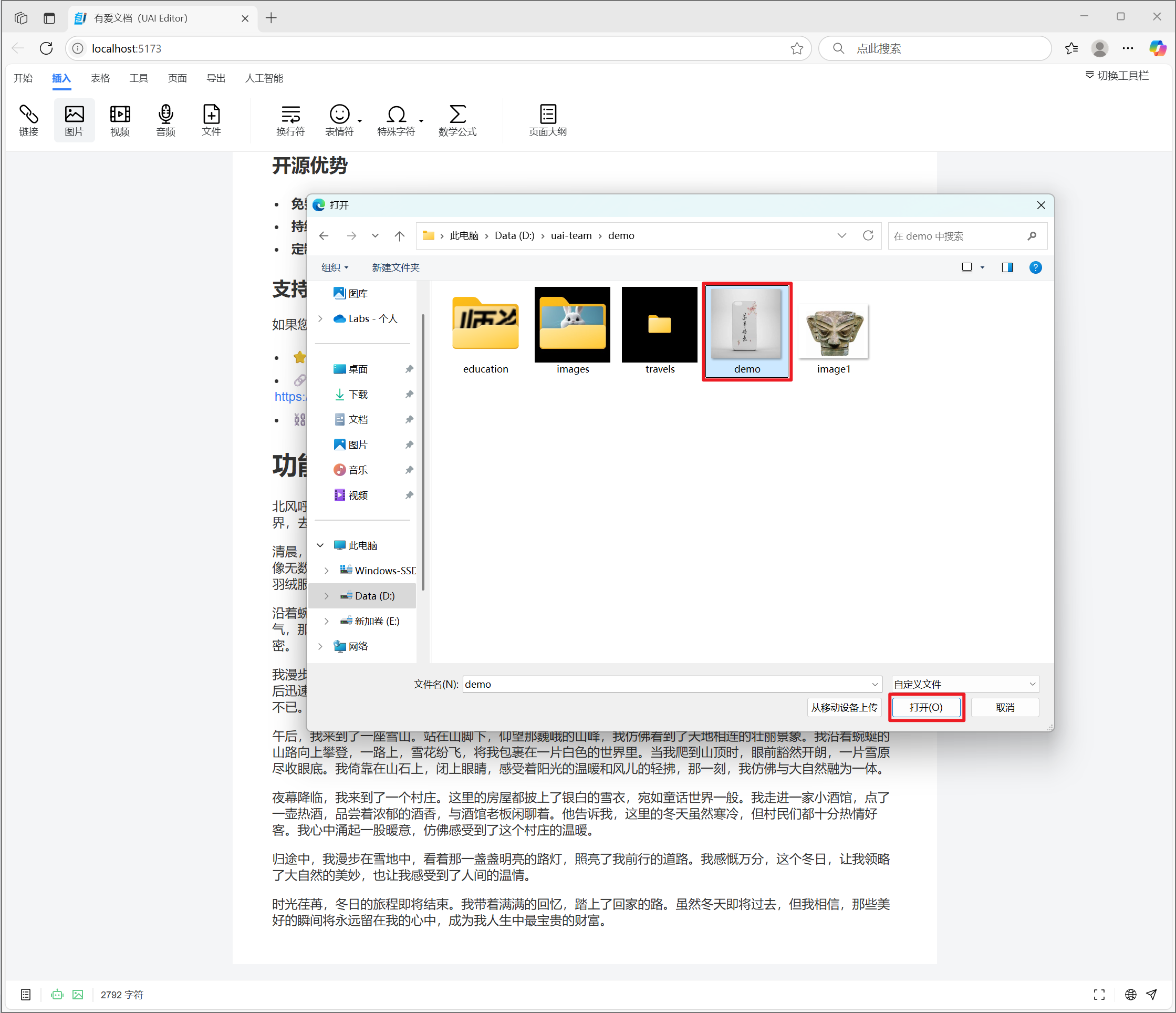Toggle 切换工具栏 toolbar switch
1176x1013 pixels.
[x=1117, y=76]
